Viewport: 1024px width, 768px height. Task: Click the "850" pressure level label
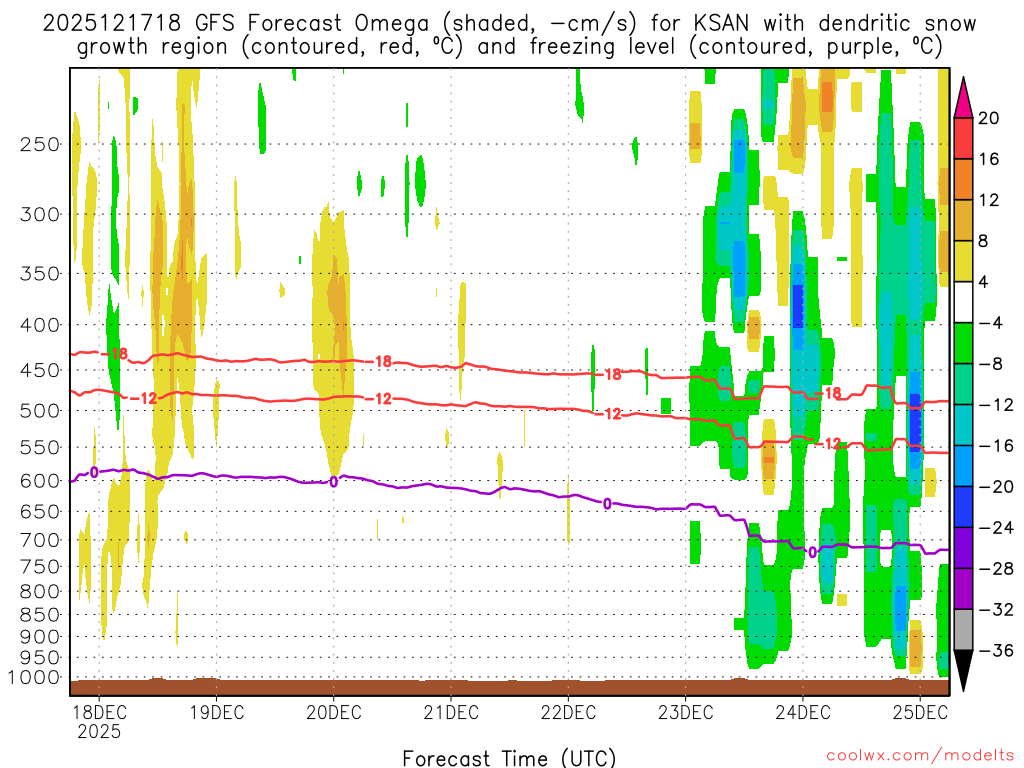(40, 615)
